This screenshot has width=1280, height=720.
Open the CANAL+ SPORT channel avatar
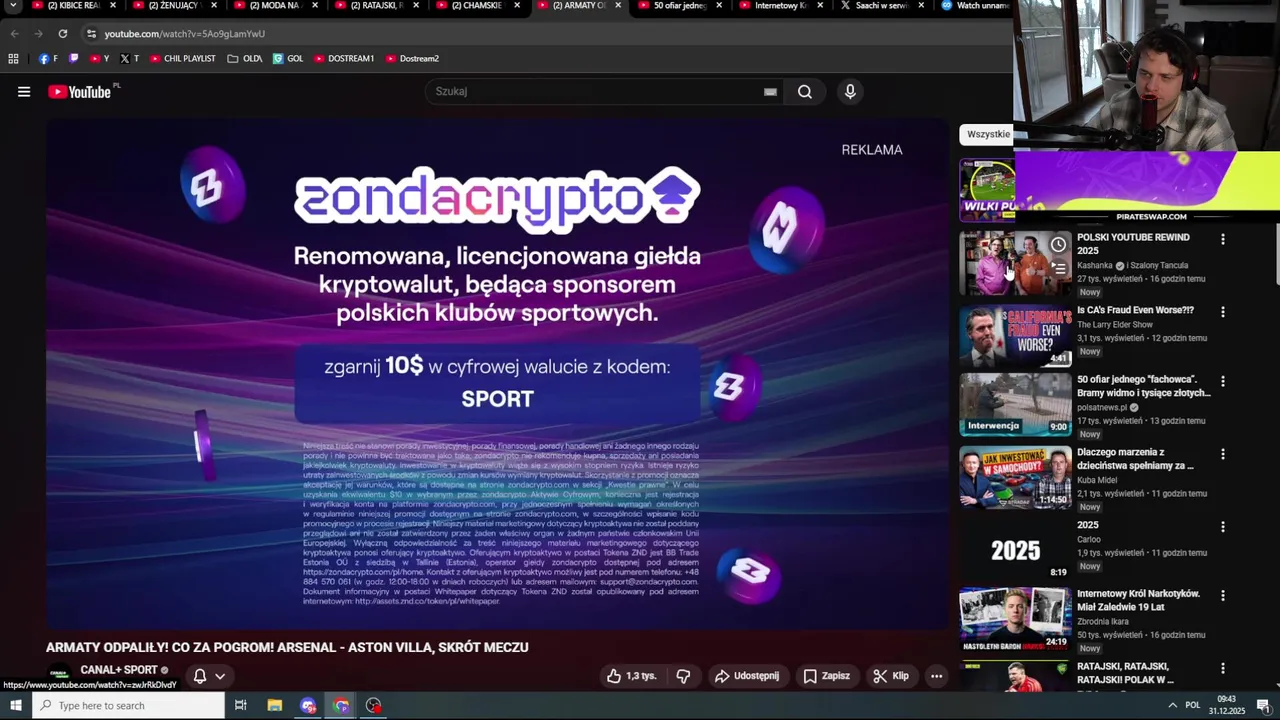point(59,673)
